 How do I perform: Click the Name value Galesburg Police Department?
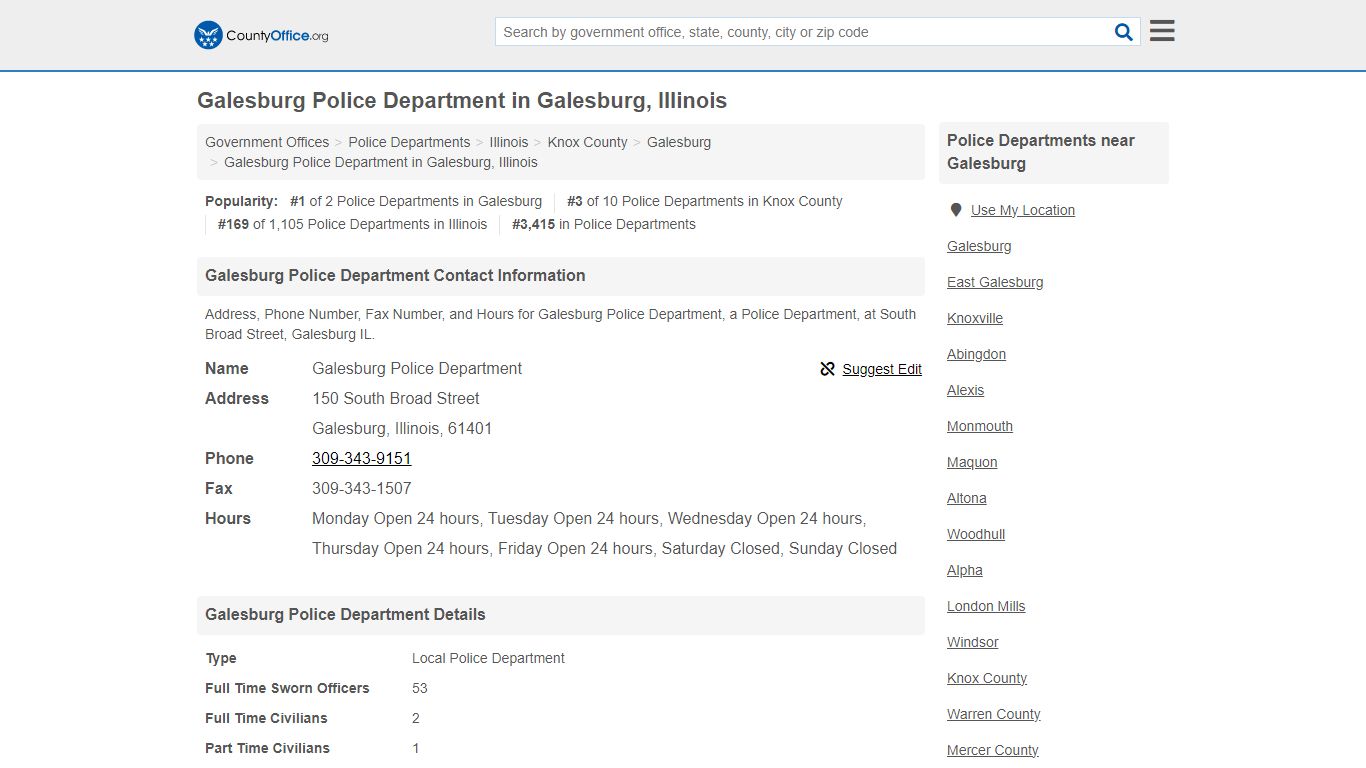(417, 368)
